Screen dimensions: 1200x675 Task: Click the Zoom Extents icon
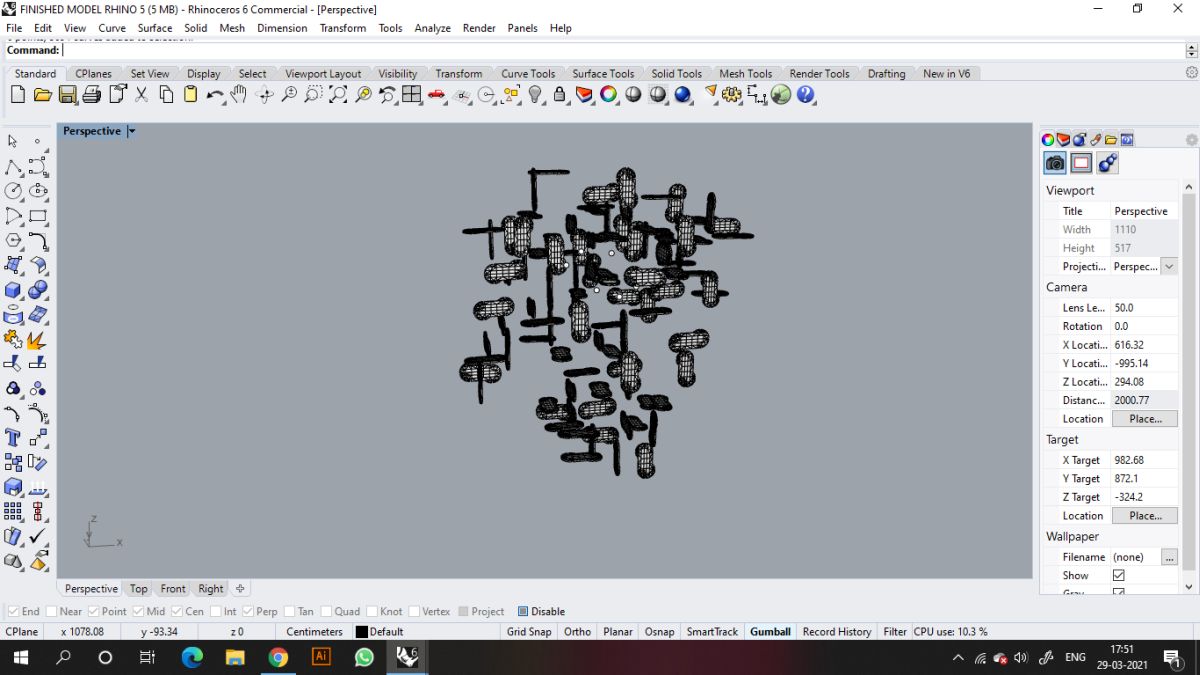[x=338, y=95]
